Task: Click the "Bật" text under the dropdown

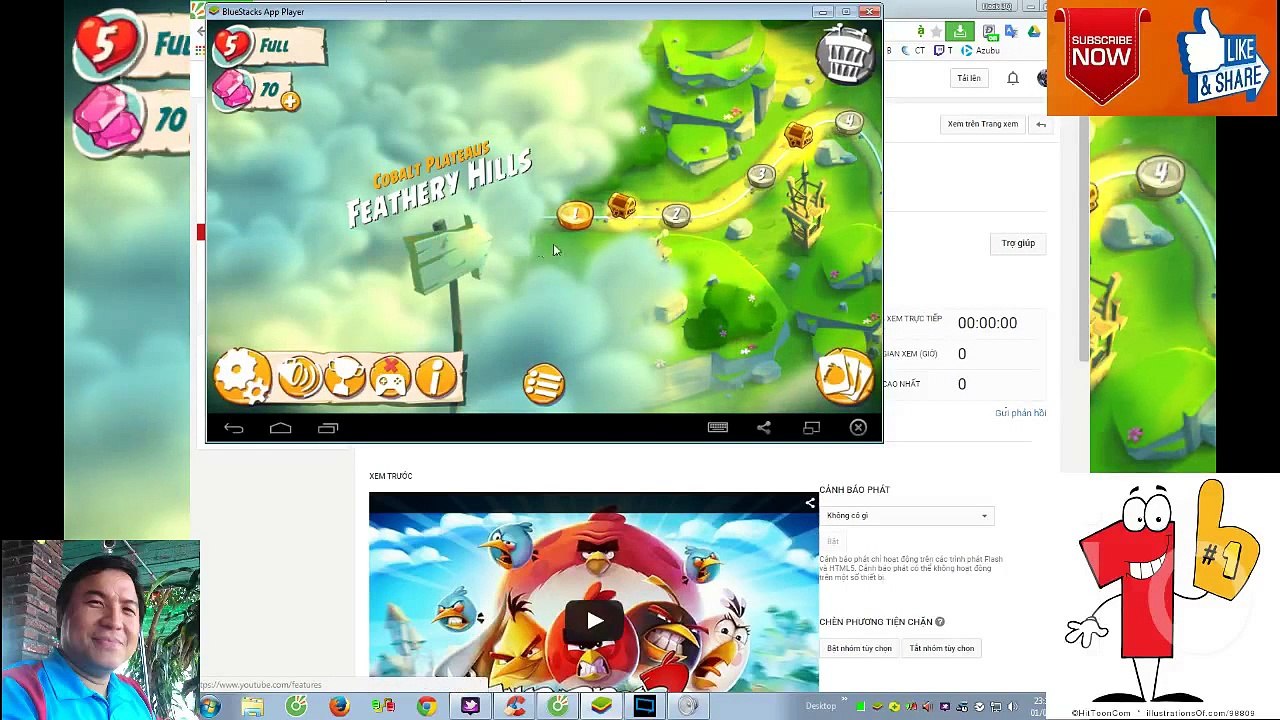Action: tap(833, 541)
